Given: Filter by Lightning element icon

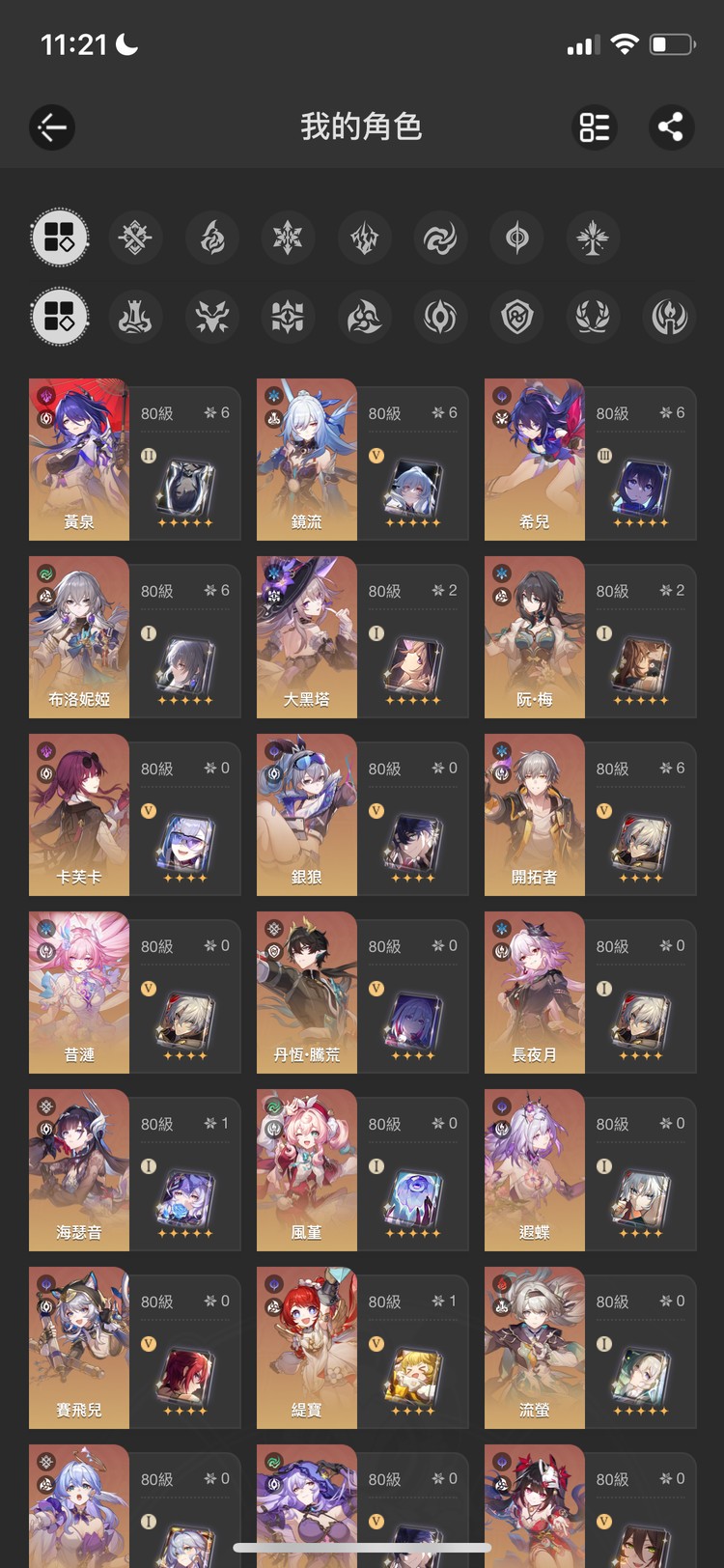Looking at the screenshot, I should pos(364,238).
